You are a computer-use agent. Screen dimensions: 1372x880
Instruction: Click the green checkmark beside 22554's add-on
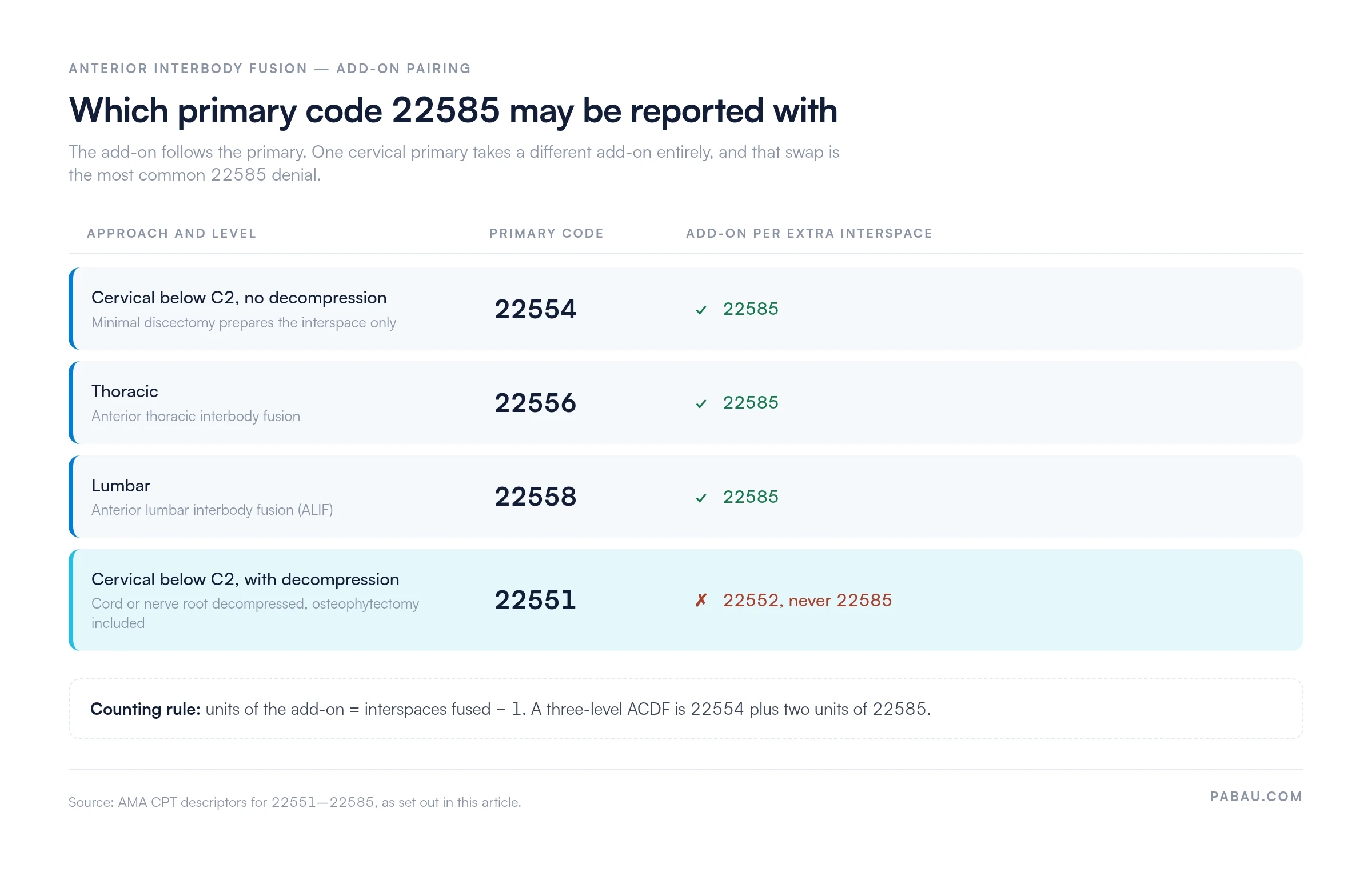tap(701, 310)
